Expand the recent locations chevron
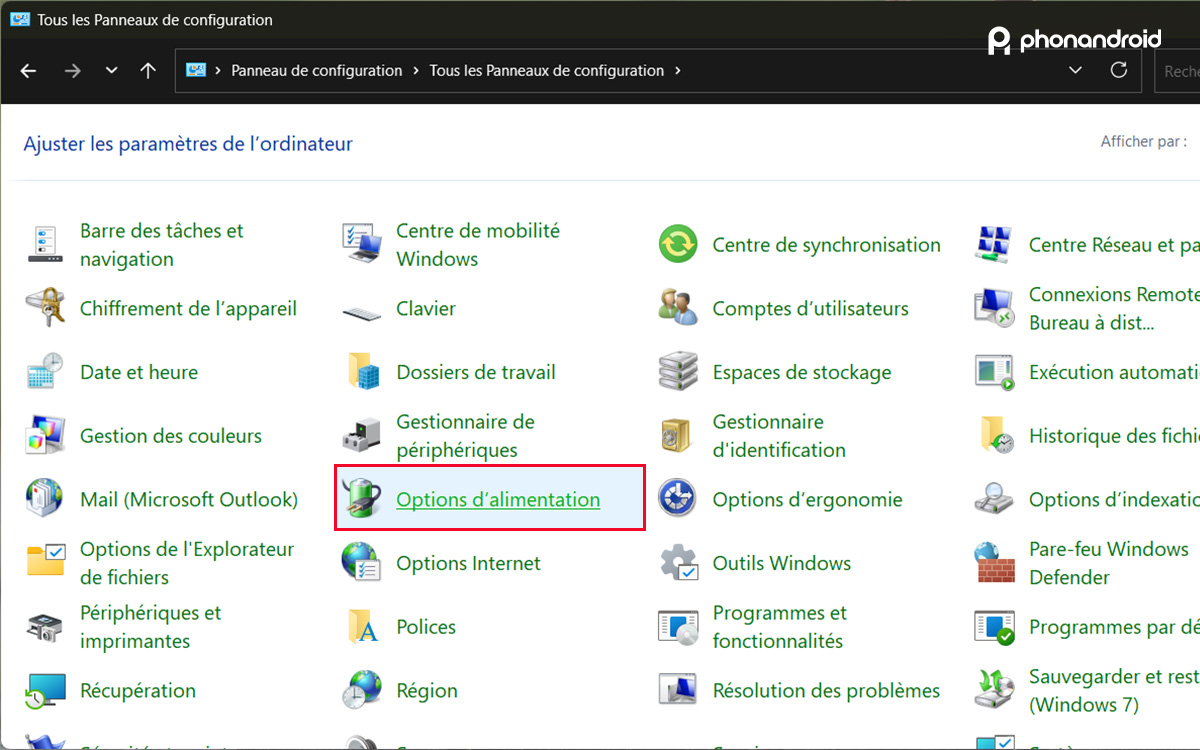This screenshot has height=750, width=1200. tap(111, 71)
